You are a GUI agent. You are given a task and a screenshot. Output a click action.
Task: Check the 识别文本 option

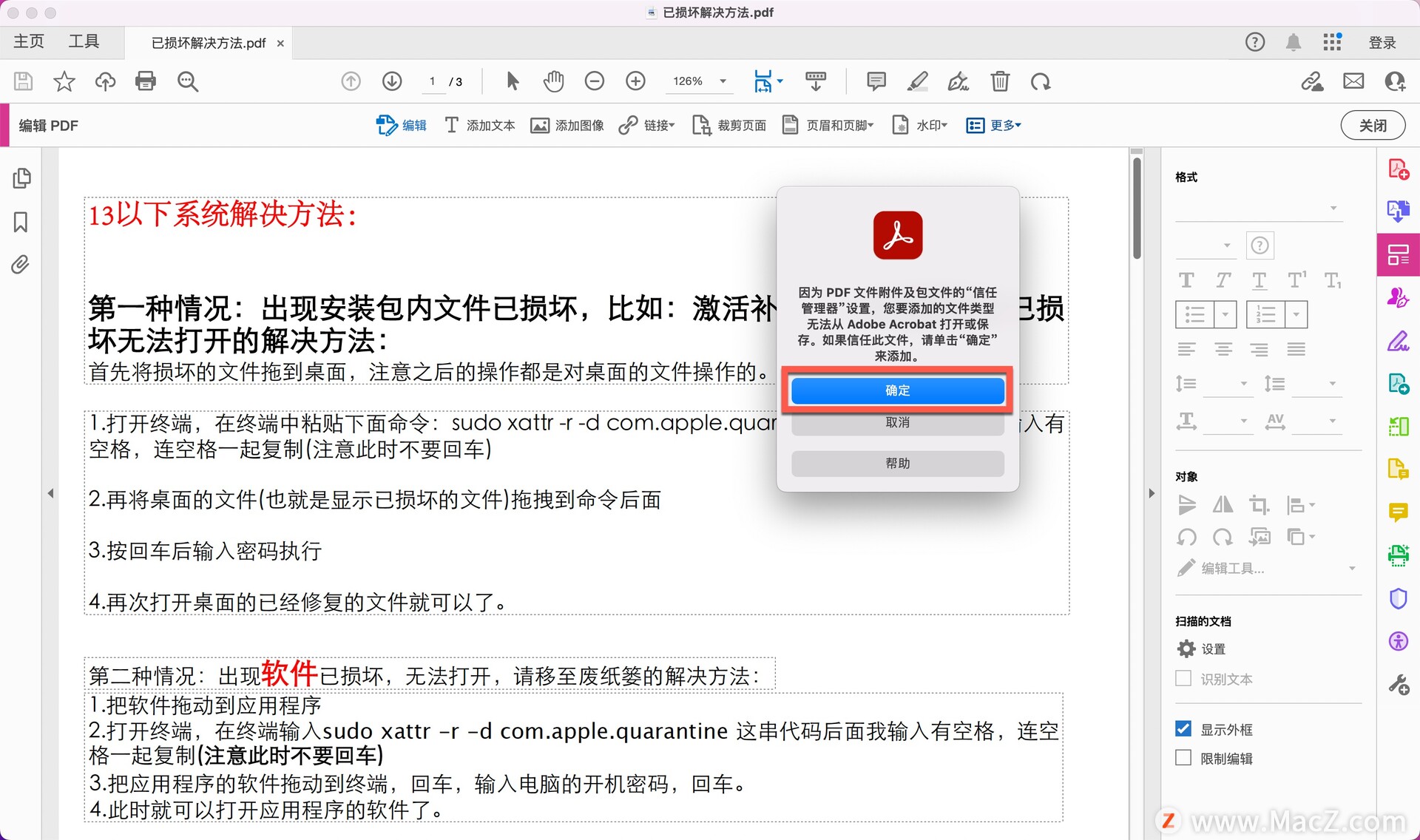click(1183, 679)
